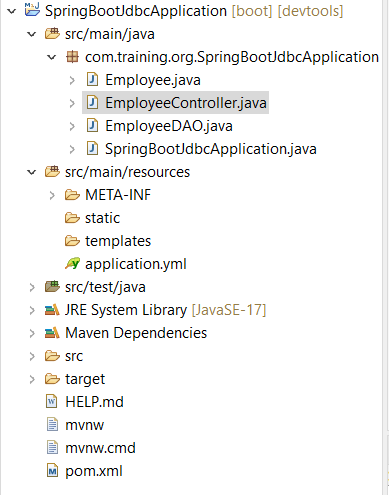This screenshot has width=389, height=495.
Task: Click the Java file icon for EmployeeController.java
Action: (x=92, y=103)
